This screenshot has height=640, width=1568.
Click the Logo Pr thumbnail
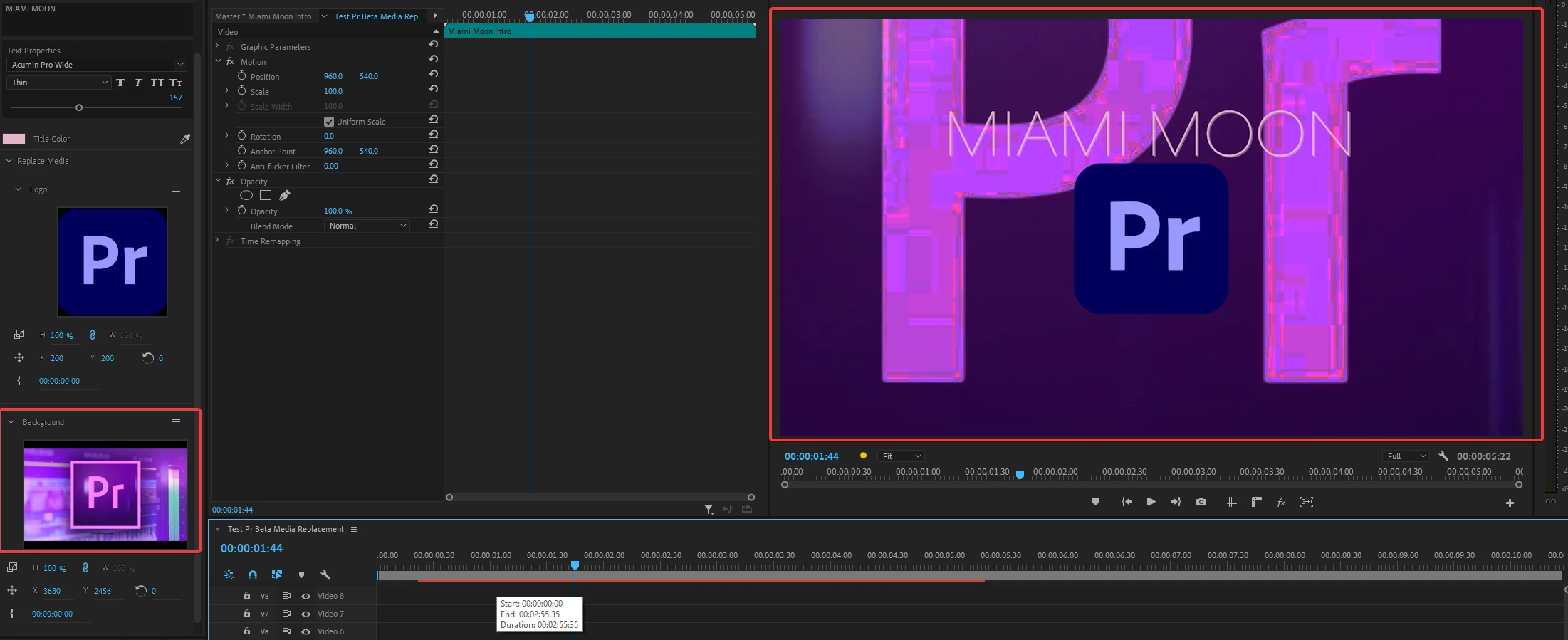coord(113,261)
